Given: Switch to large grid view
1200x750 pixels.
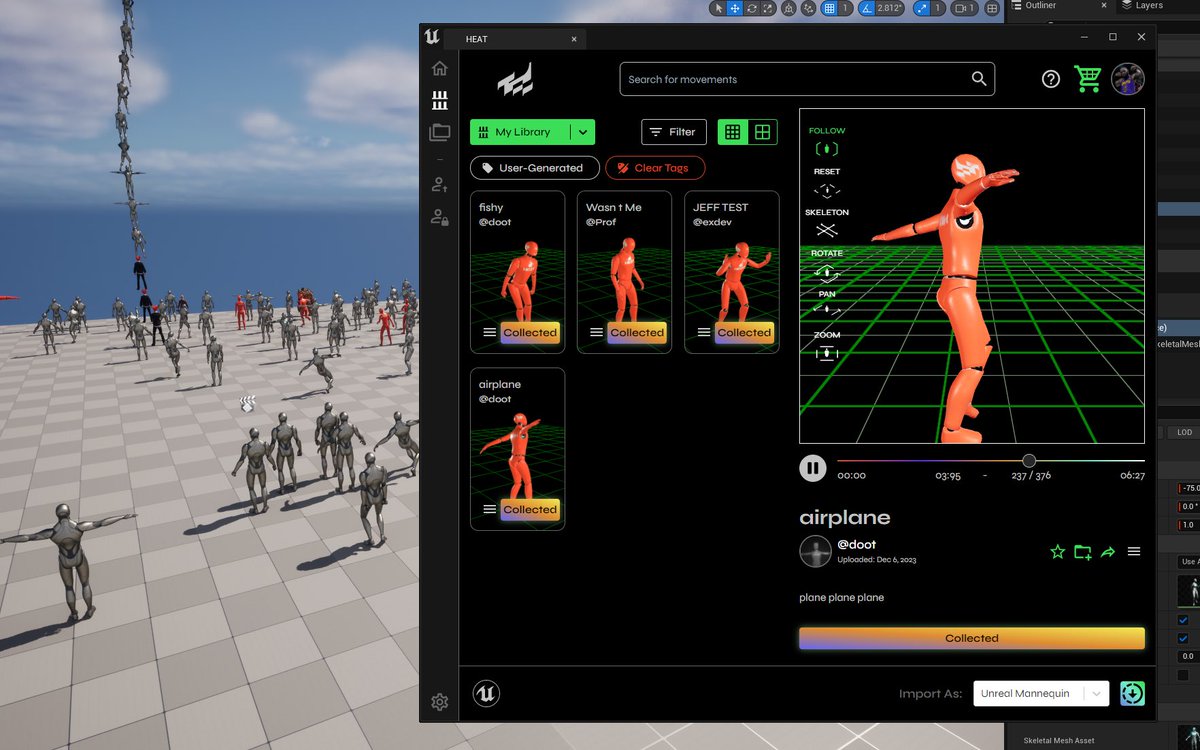Looking at the screenshot, I should tap(762, 132).
